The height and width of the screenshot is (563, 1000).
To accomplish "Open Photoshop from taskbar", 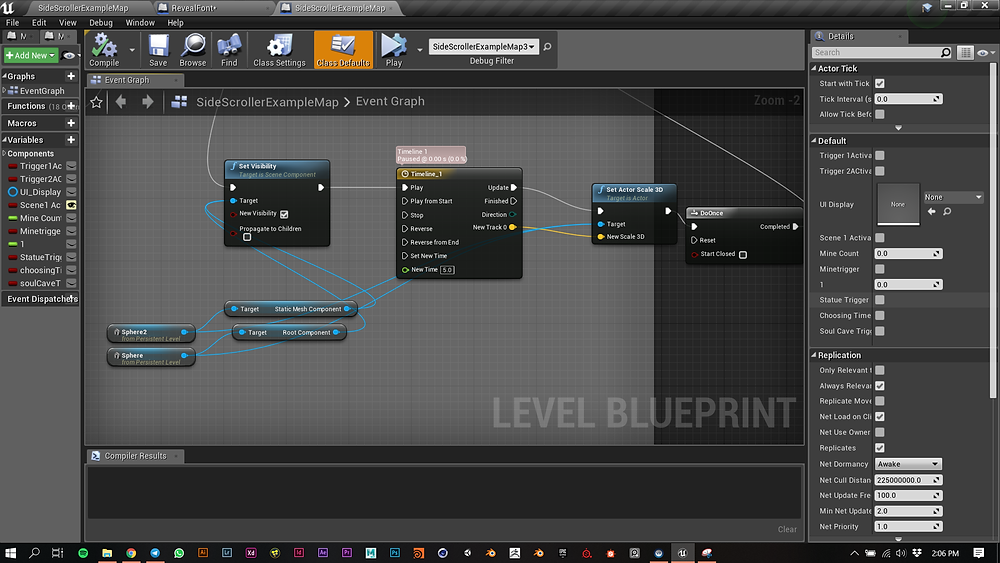I will pyautogui.click(x=395, y=553).
